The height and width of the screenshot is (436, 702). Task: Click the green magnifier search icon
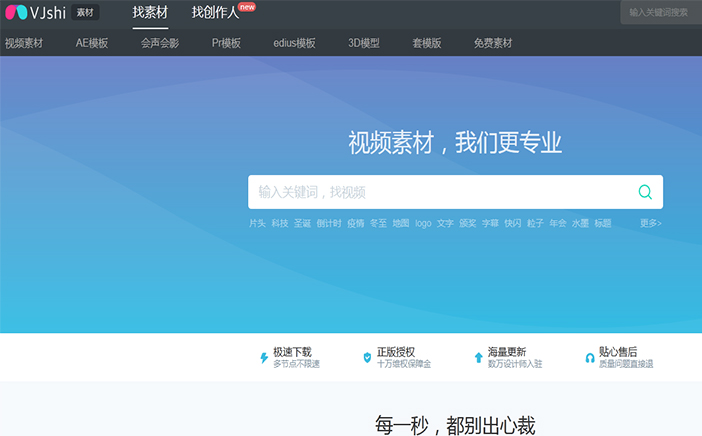pos(645,192)
